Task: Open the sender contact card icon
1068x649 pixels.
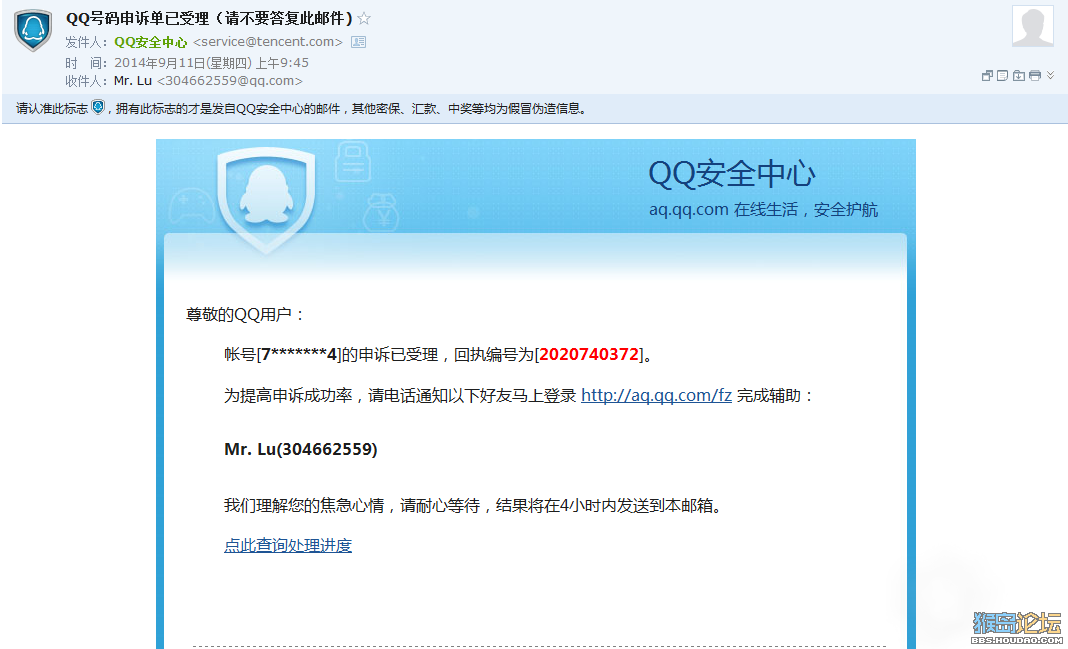Action: click(358, 42)
